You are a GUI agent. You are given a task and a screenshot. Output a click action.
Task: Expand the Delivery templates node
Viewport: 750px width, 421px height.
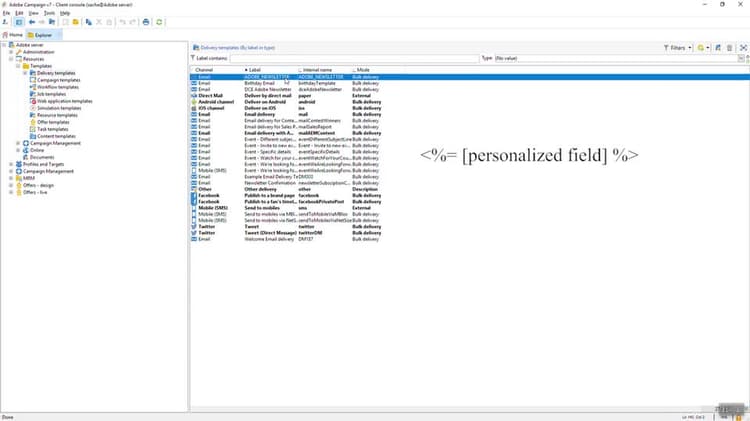pyautogui.click(x=25, y=73)
